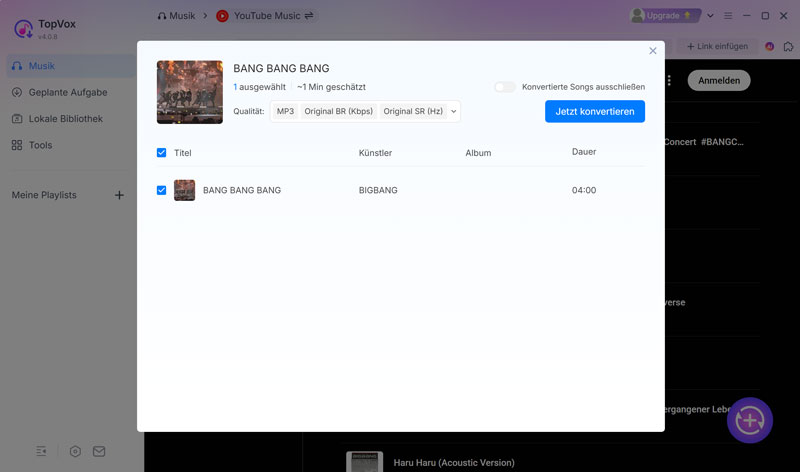The height and width of the screenshot is (472, 800).
Task: Click the Meine Playlists label
Action: pyautogui.click(x=44, y=195)
